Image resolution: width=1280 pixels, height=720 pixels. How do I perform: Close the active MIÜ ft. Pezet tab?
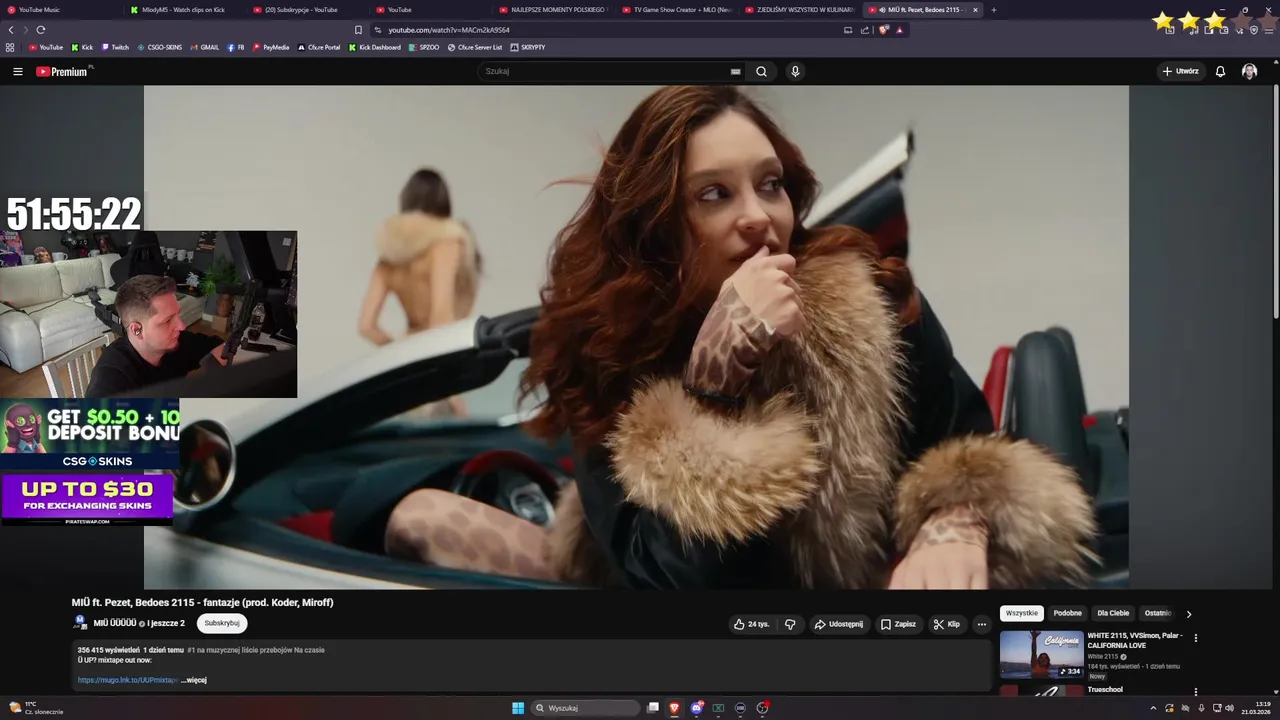(975, 10)
